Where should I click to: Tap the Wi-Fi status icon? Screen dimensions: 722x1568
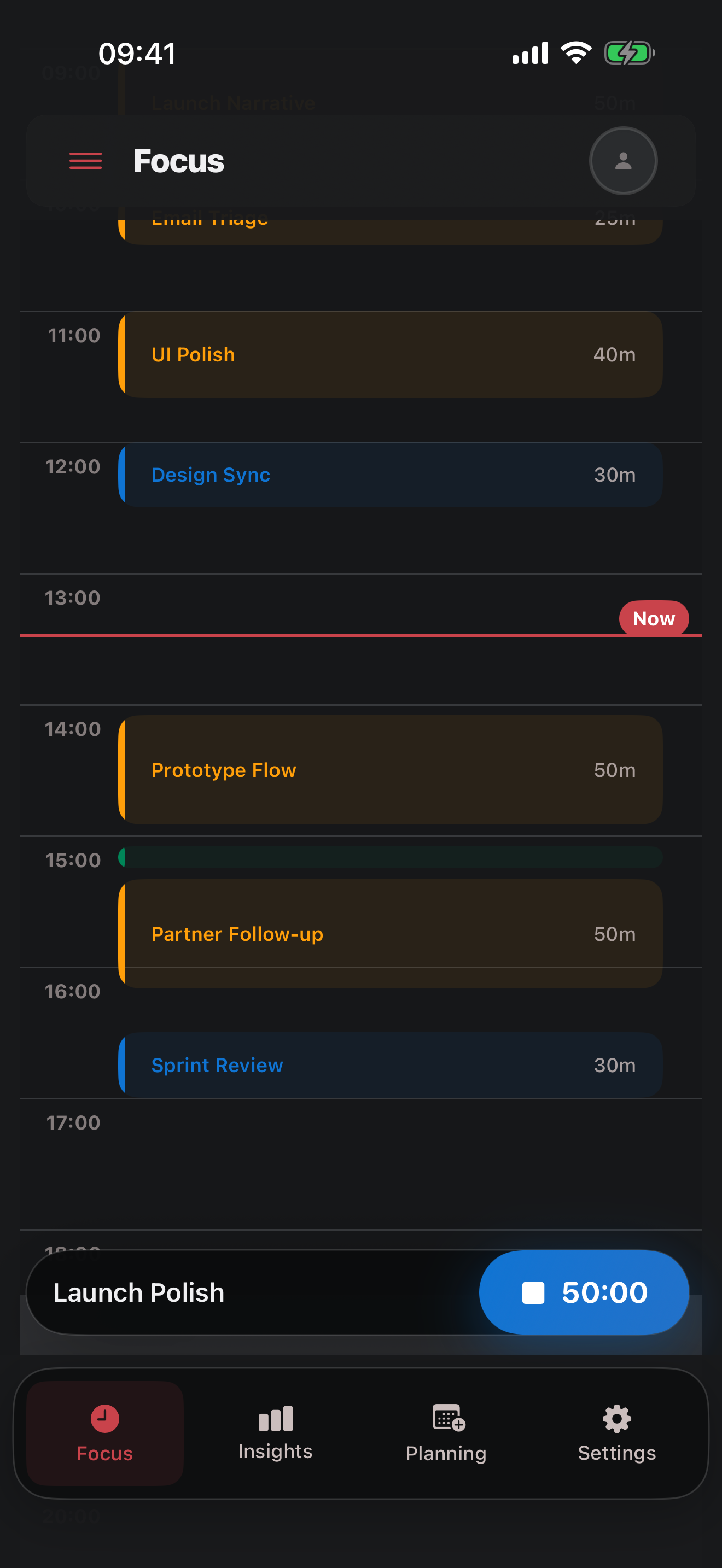[x=576, y=53]
